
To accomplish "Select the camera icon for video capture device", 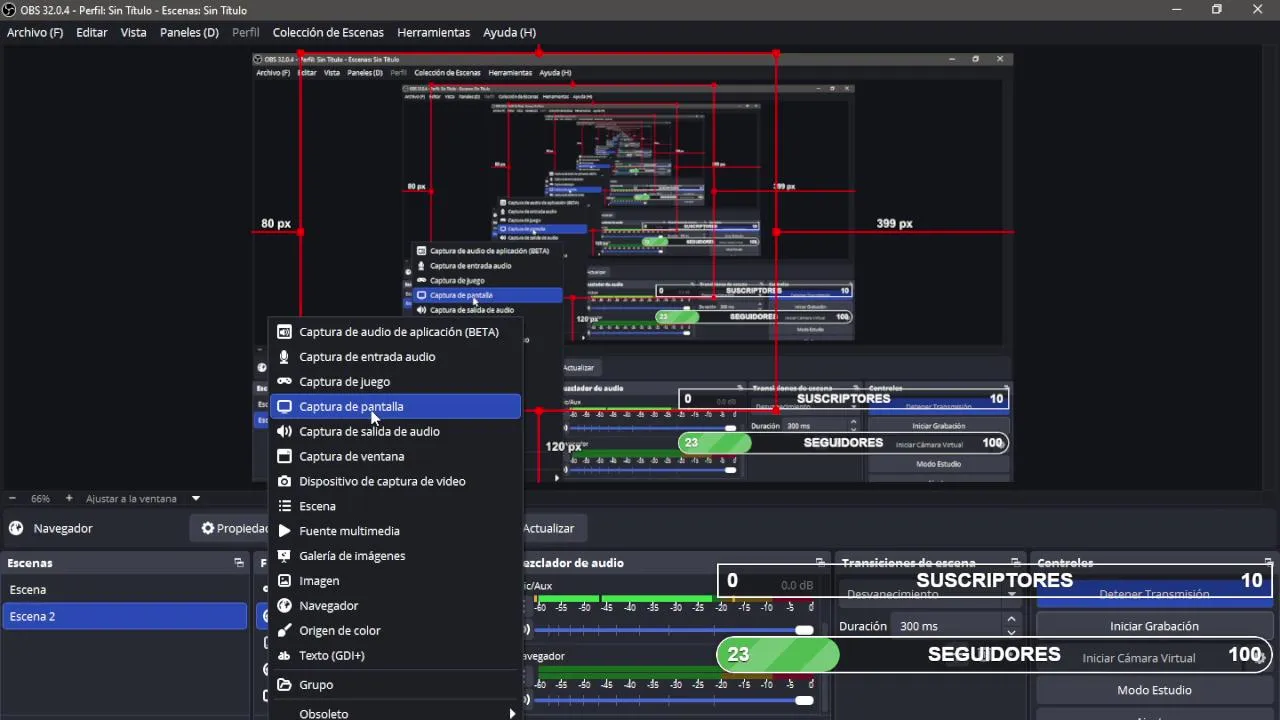I will (284, 482).
